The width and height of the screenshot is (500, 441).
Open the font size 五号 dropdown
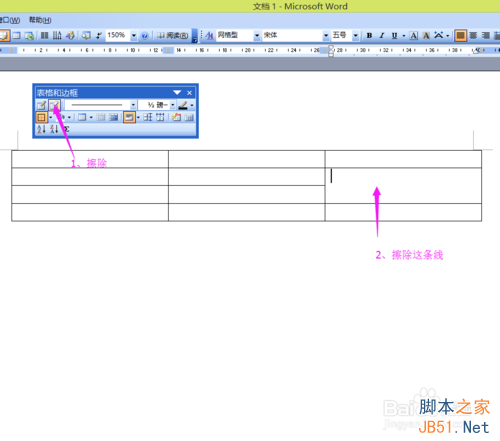[356, 35]
